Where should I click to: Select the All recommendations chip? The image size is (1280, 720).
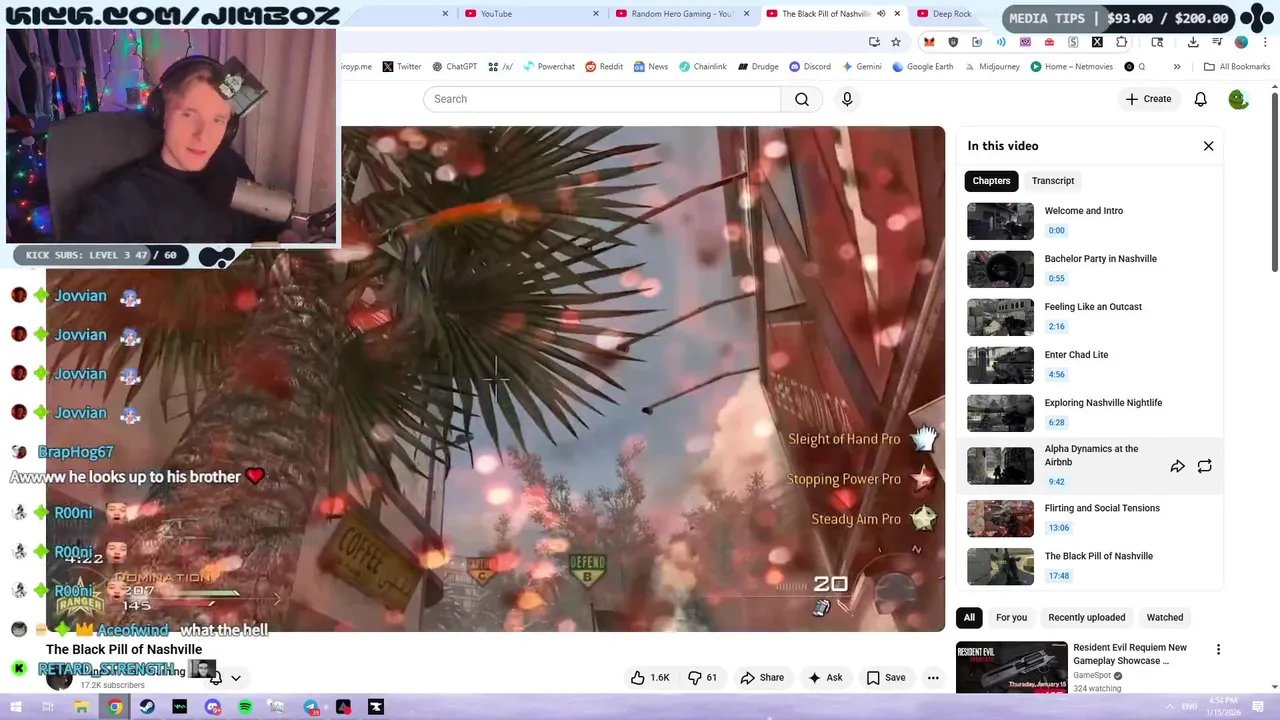969,617
